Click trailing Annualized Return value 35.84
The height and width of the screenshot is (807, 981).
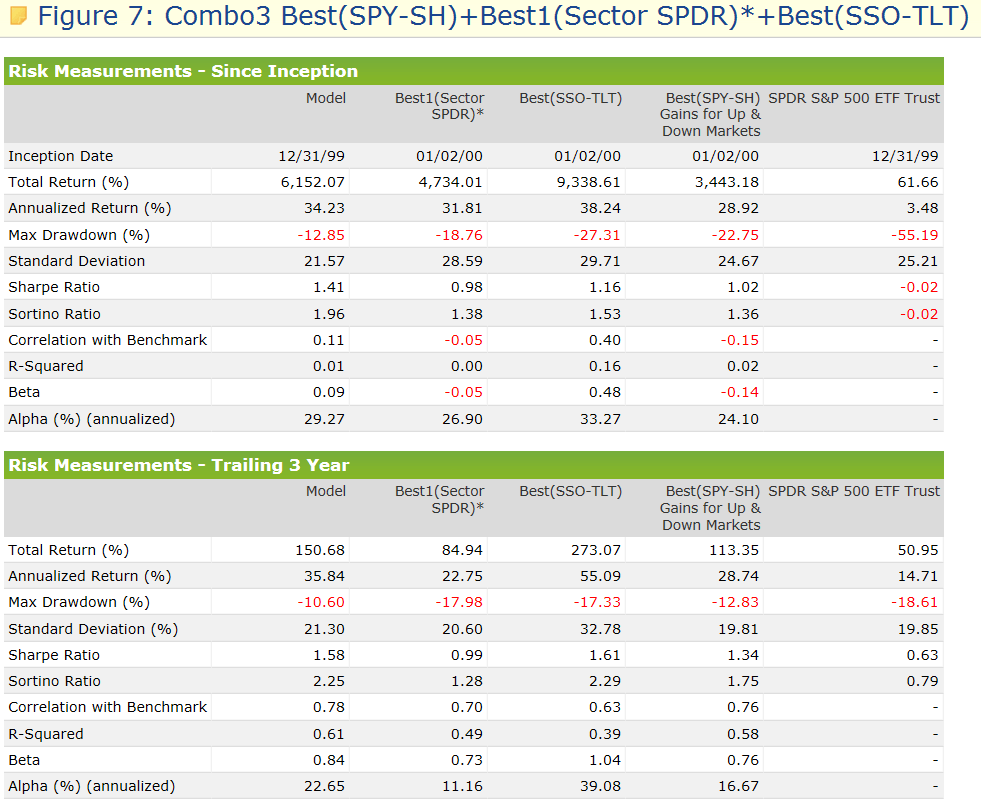click(324, 576)
